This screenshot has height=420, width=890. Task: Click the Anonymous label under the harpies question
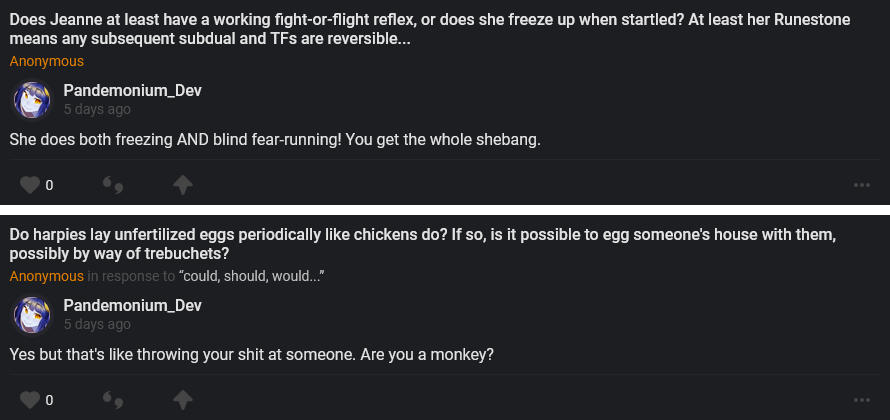click(x=46, y=276)
